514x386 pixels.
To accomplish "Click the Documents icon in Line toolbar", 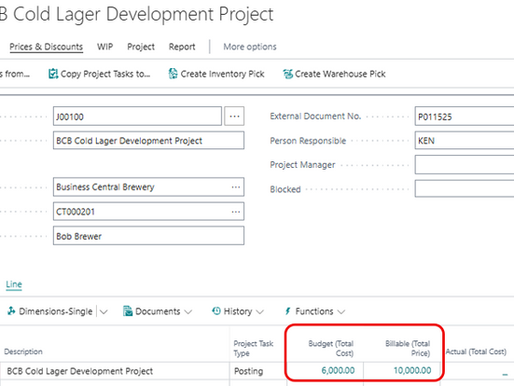I will tap(128, 311).
